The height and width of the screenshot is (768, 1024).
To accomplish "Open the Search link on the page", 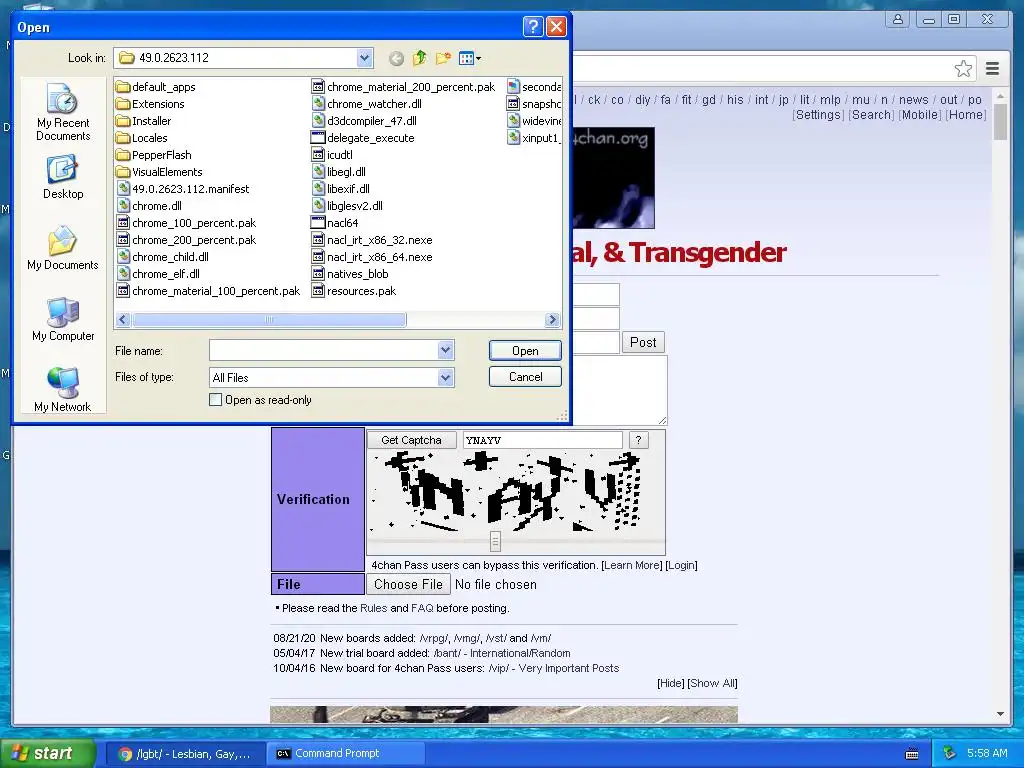I will point(871,115).
